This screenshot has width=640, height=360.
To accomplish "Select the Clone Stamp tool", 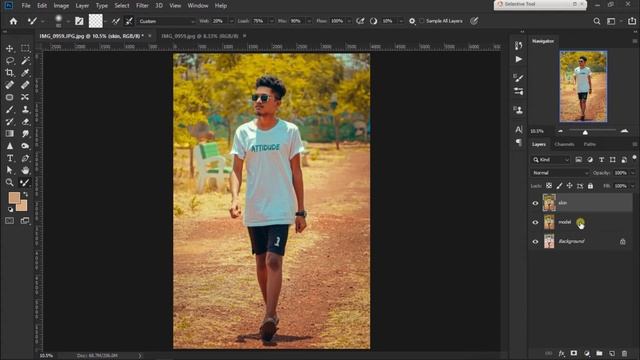I will coord(25,109).
